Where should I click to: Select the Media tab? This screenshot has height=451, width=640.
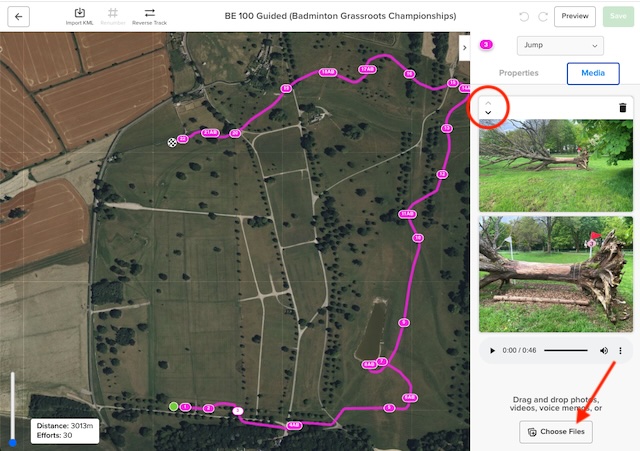coord(592,73)
